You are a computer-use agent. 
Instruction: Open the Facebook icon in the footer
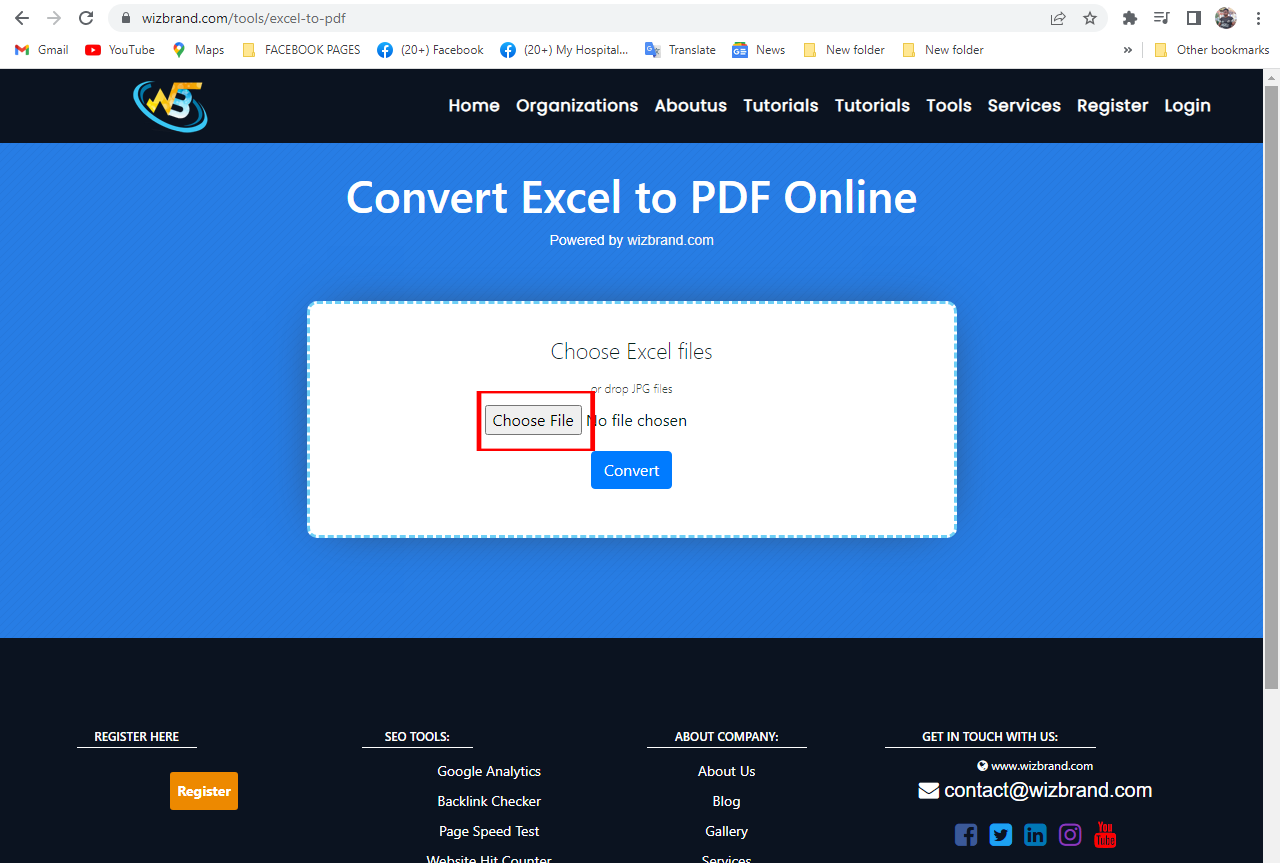(x=966, y=835)
